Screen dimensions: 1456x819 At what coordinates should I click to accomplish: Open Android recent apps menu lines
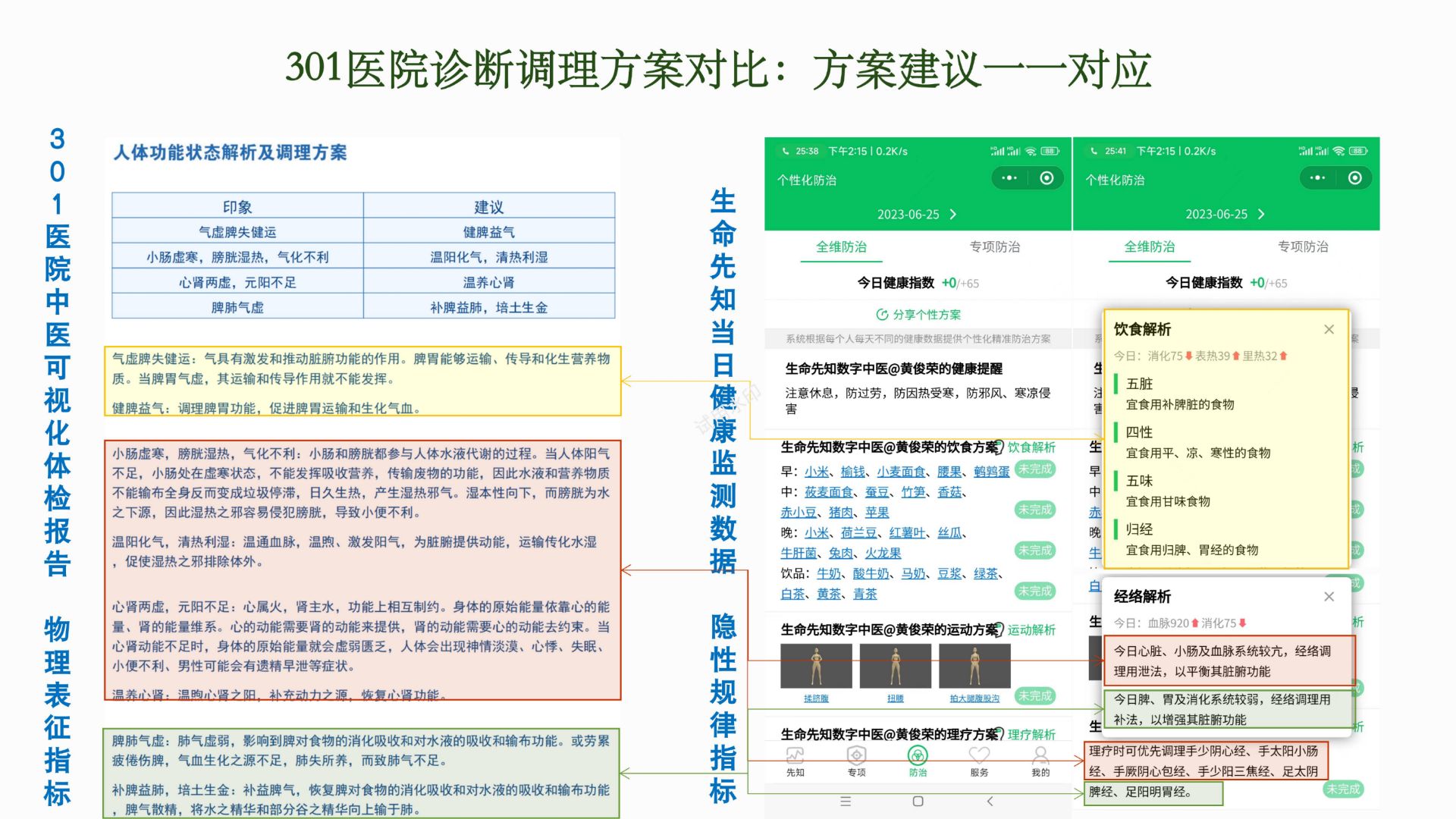pos(846,802)
